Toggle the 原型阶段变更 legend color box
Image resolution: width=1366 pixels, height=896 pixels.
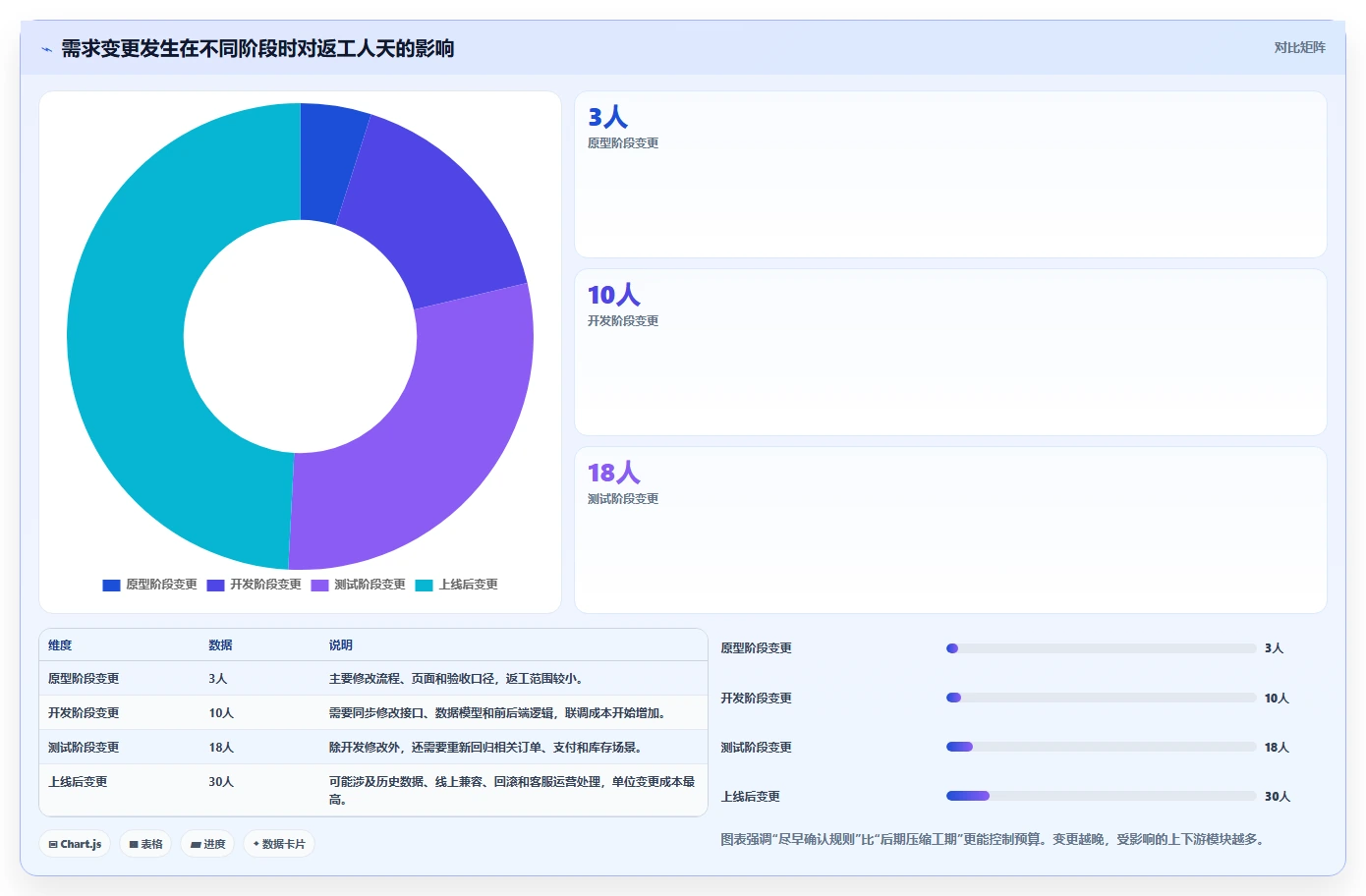[x=111, y=585]
